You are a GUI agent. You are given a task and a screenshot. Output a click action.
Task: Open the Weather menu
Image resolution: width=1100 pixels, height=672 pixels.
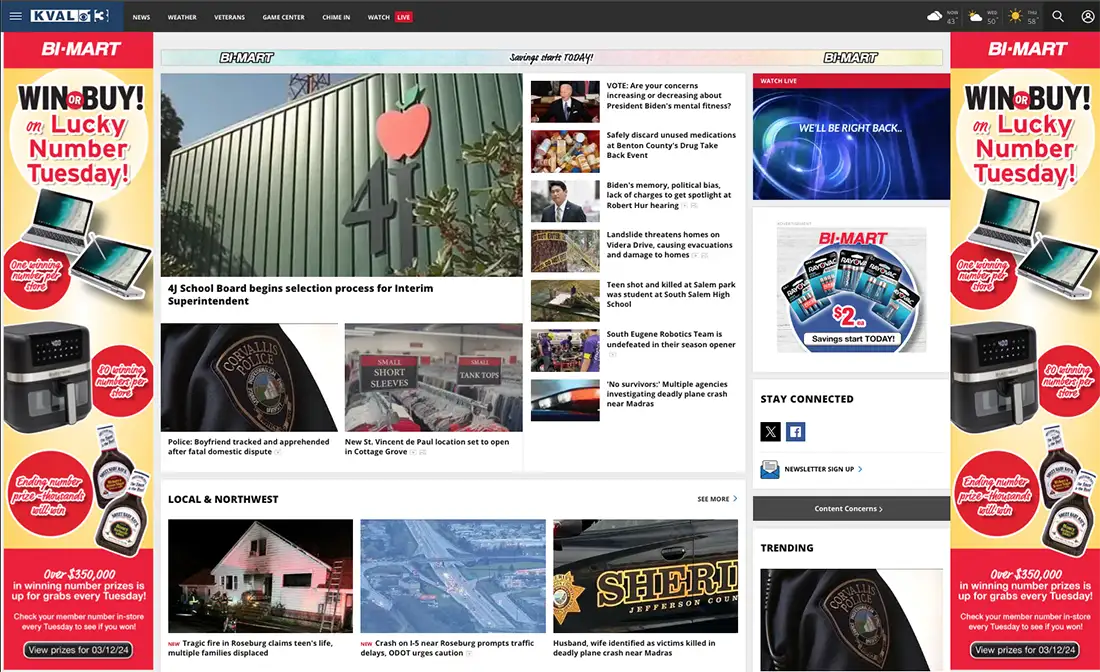pos(182,17)
